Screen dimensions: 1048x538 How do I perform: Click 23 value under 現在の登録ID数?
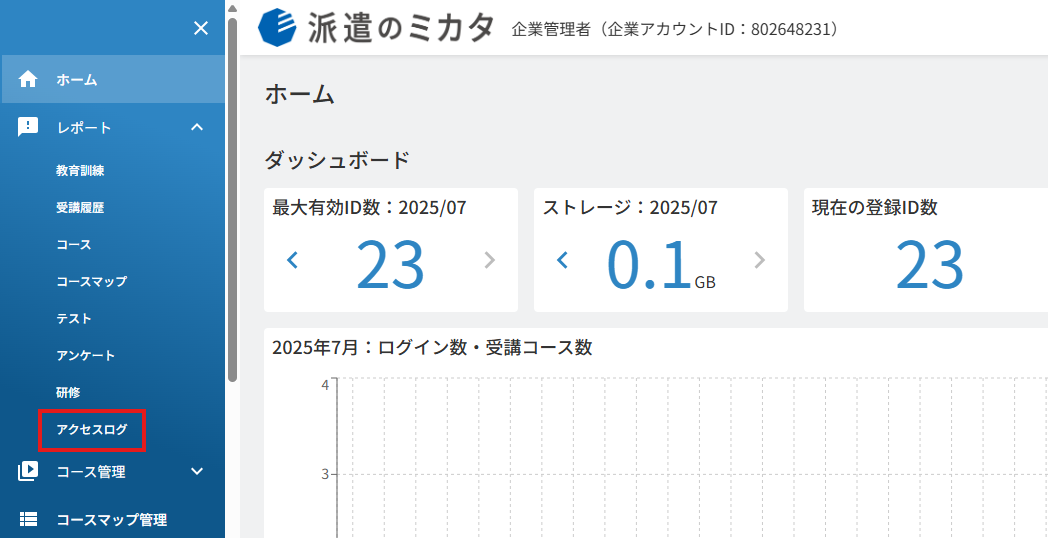coord(929,265)
